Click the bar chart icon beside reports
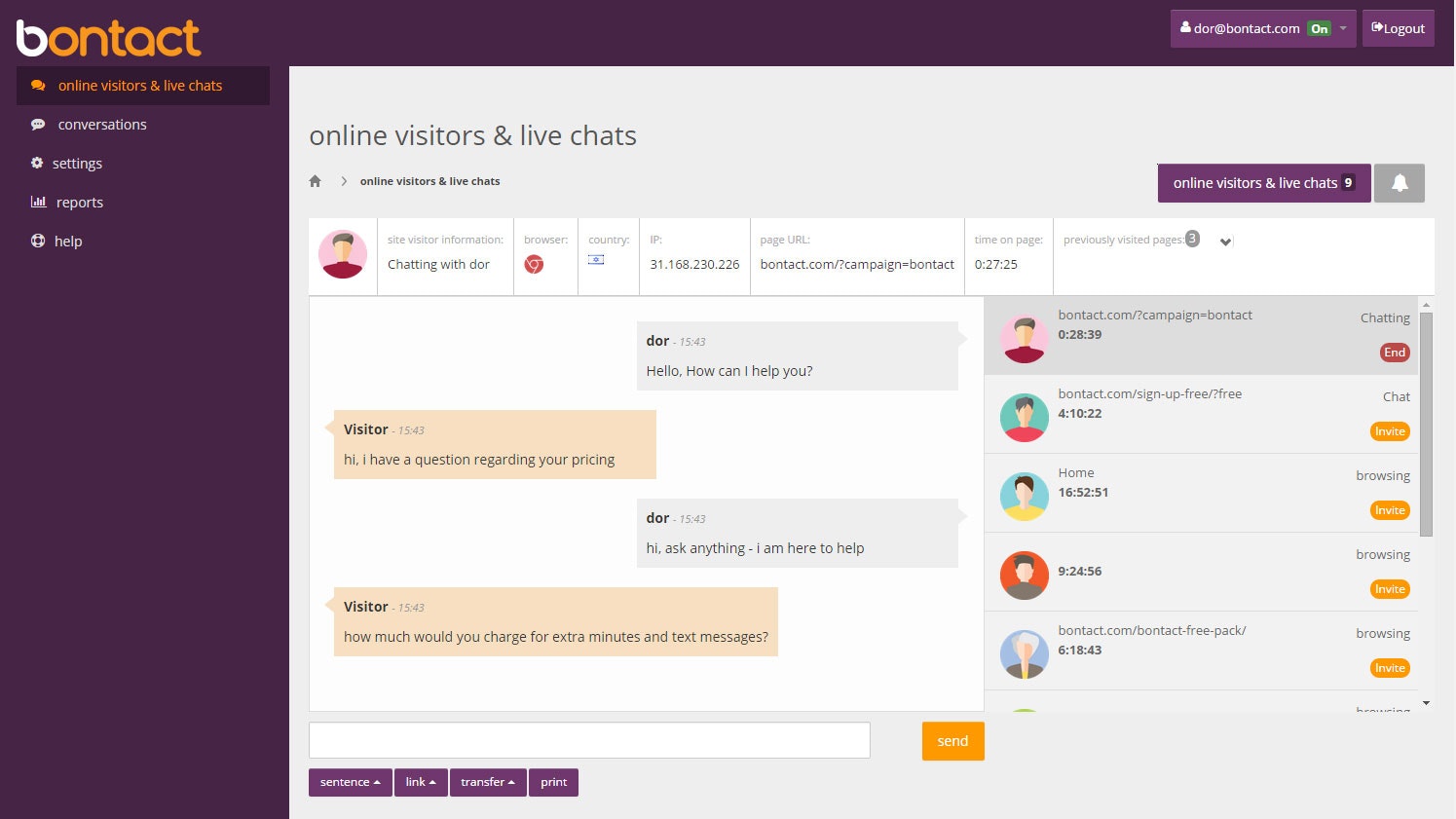The image size is (1456, 819). coord(38,202)
